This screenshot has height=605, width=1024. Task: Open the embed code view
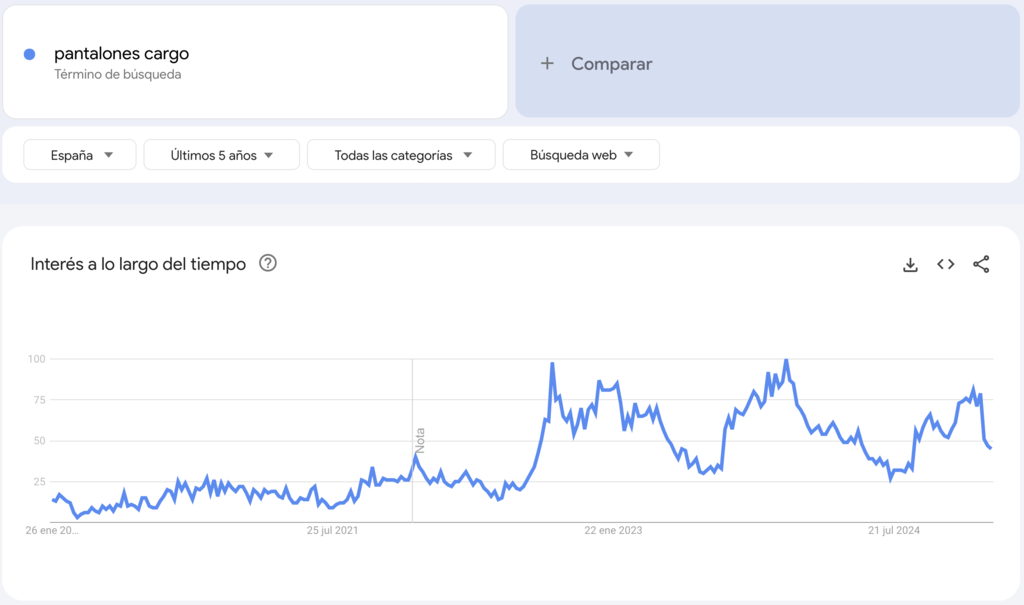coord(945,264)
